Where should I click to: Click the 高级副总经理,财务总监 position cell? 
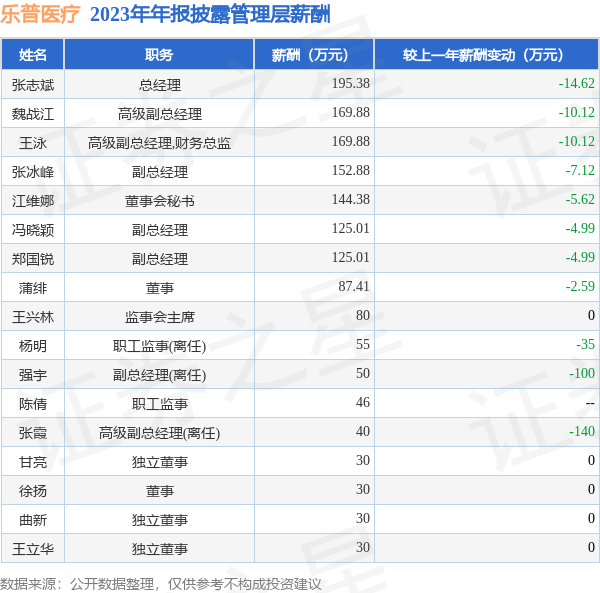pos(159,143)
